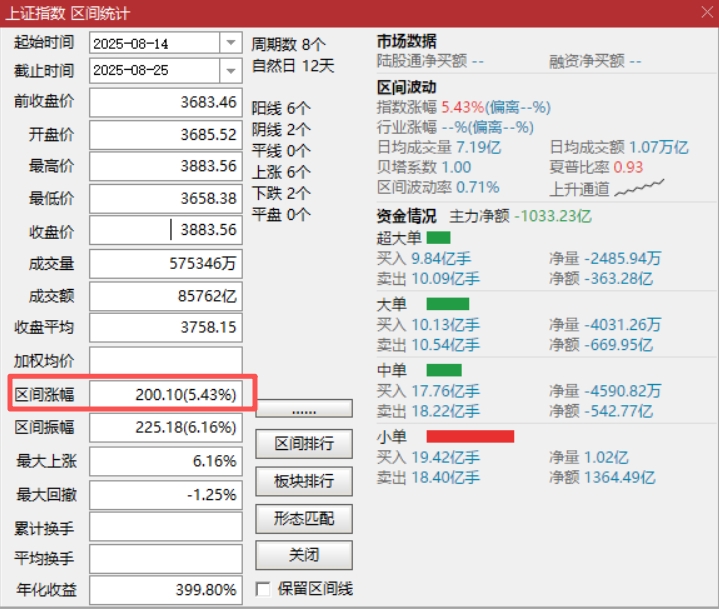Click the 成交量 field 575346万

tap(166, 264)
